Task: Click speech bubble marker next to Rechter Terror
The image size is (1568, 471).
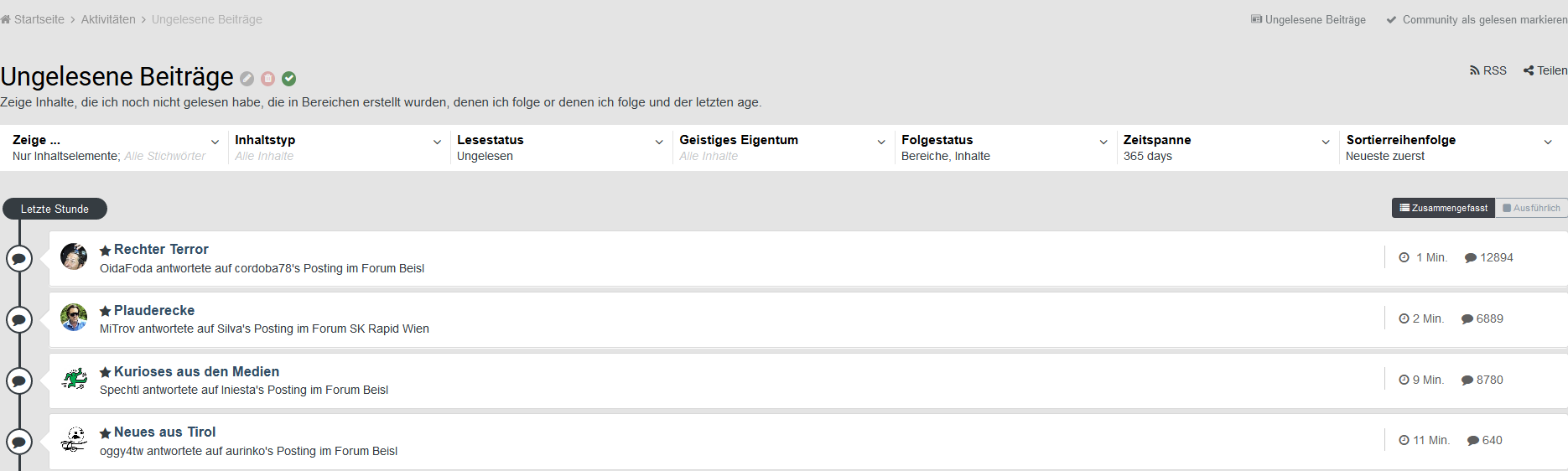Action: 19,259
